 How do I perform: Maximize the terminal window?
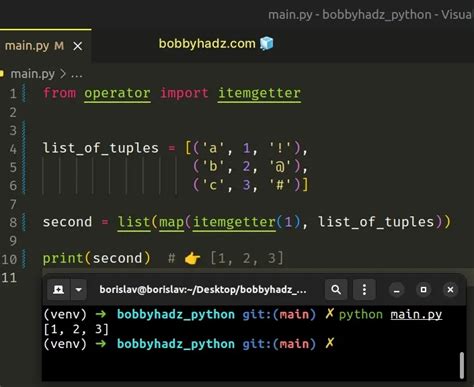click(423, 290)
